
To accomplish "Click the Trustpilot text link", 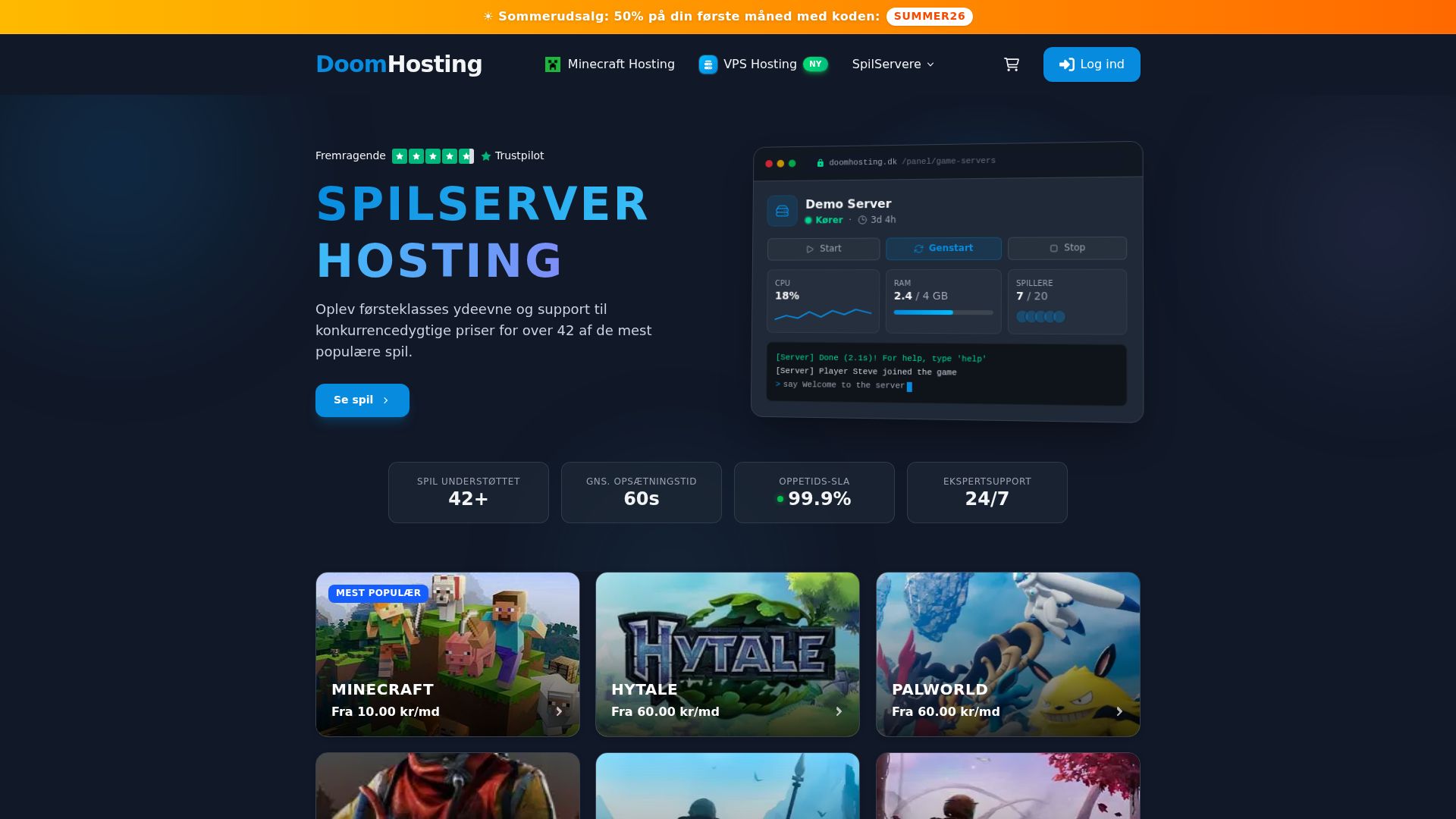I will 519,155.
